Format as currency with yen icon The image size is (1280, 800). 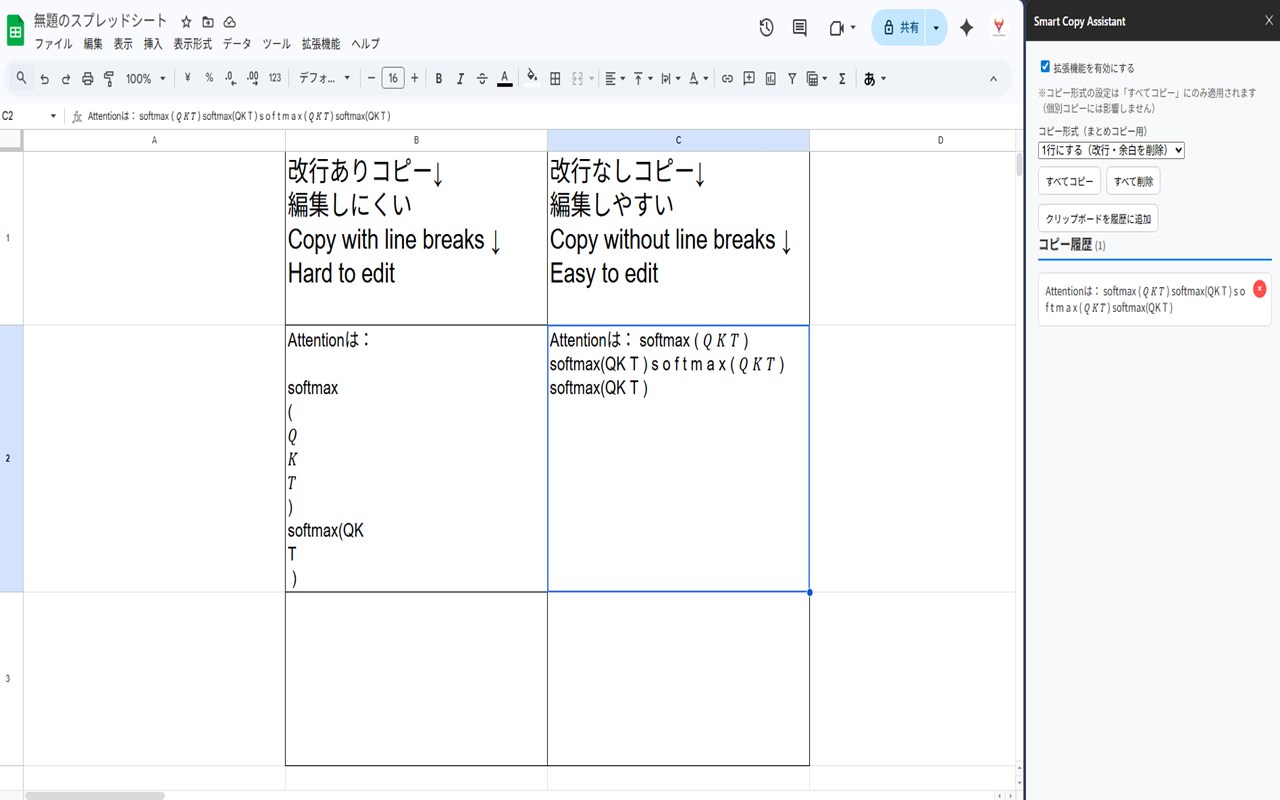(187, 78)
